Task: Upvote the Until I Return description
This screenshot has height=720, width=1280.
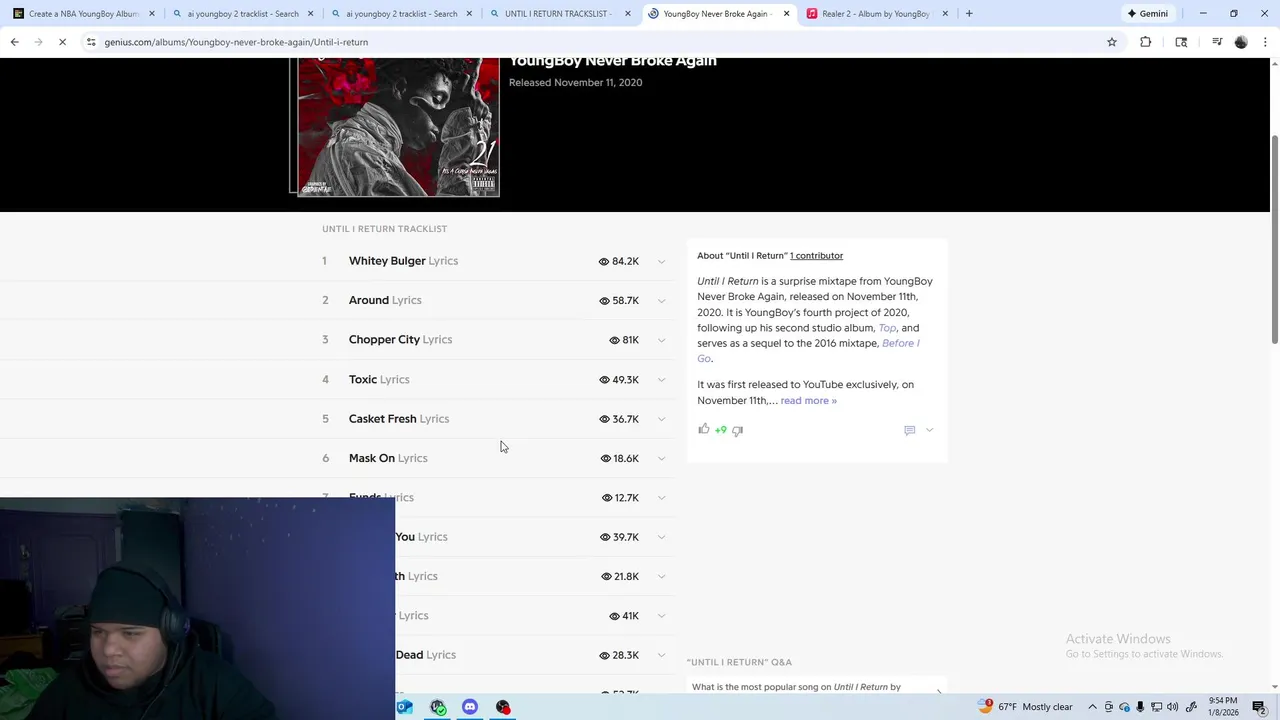Action: click(x=704, y=429)
